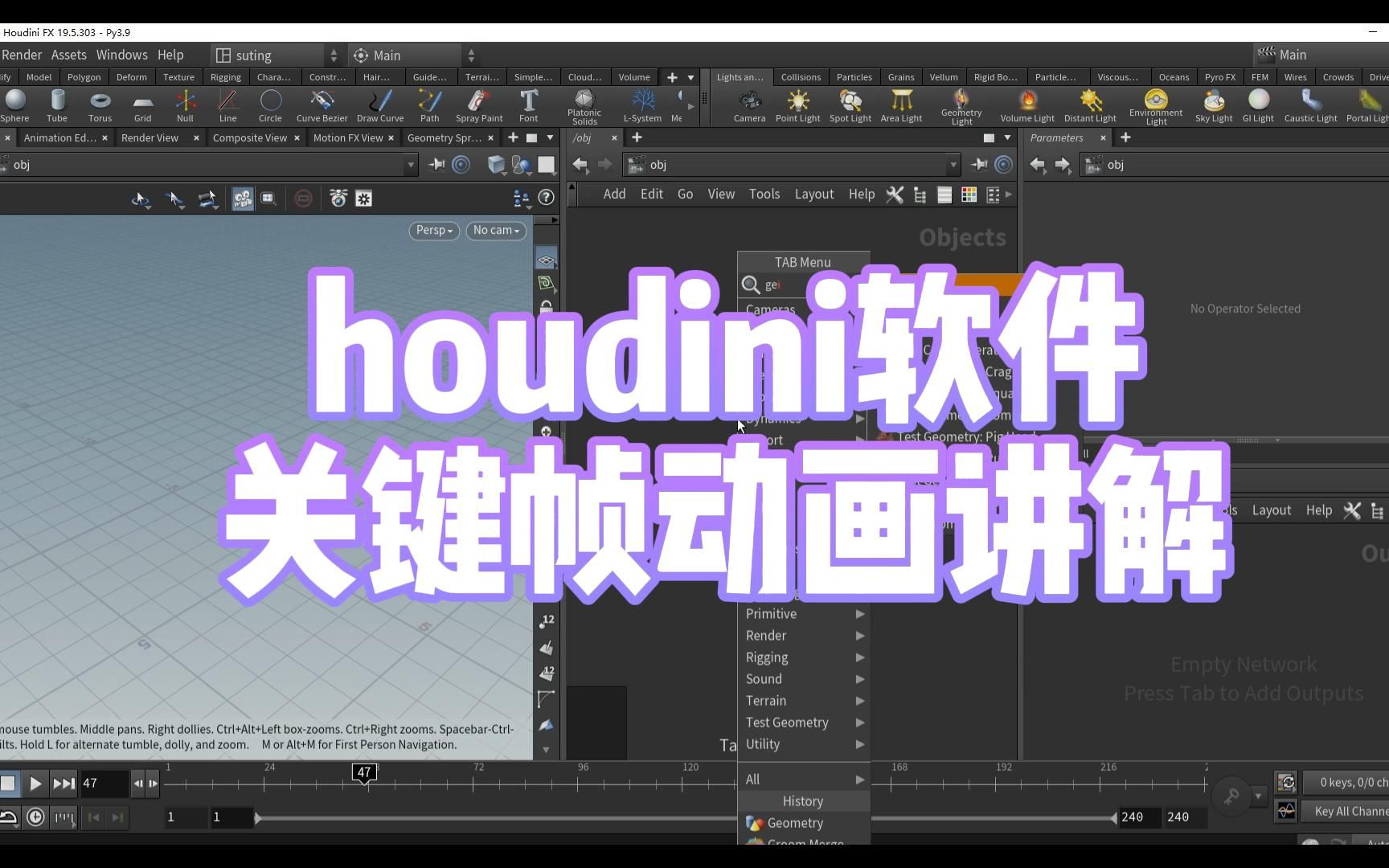The height and width of the screenshot is (868, 1389).
Task: Expand the scene view obj path dropdown
Action: coord(411,165)
